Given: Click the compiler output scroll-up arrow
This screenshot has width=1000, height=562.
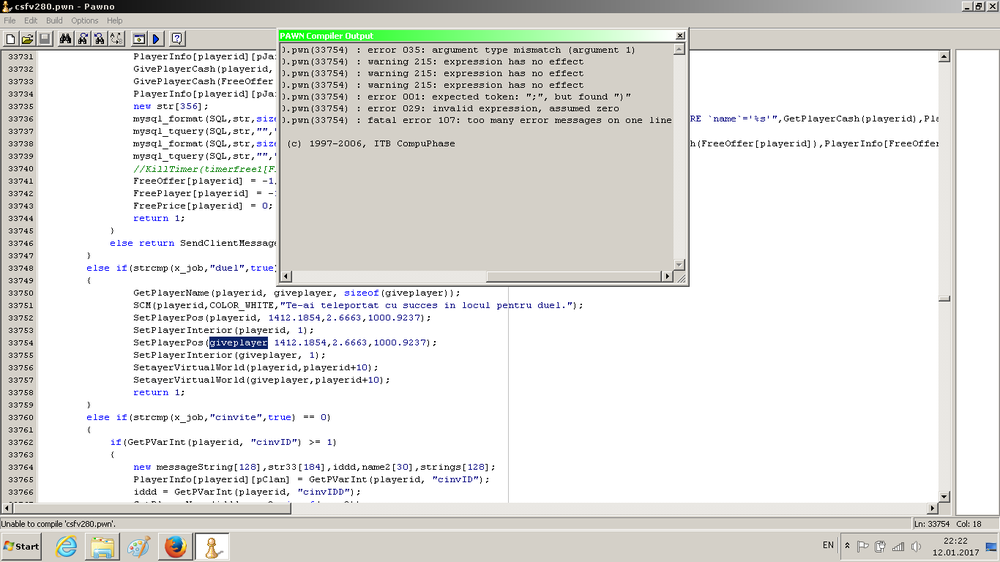Looking at the screenshot, I should [679, 49].
